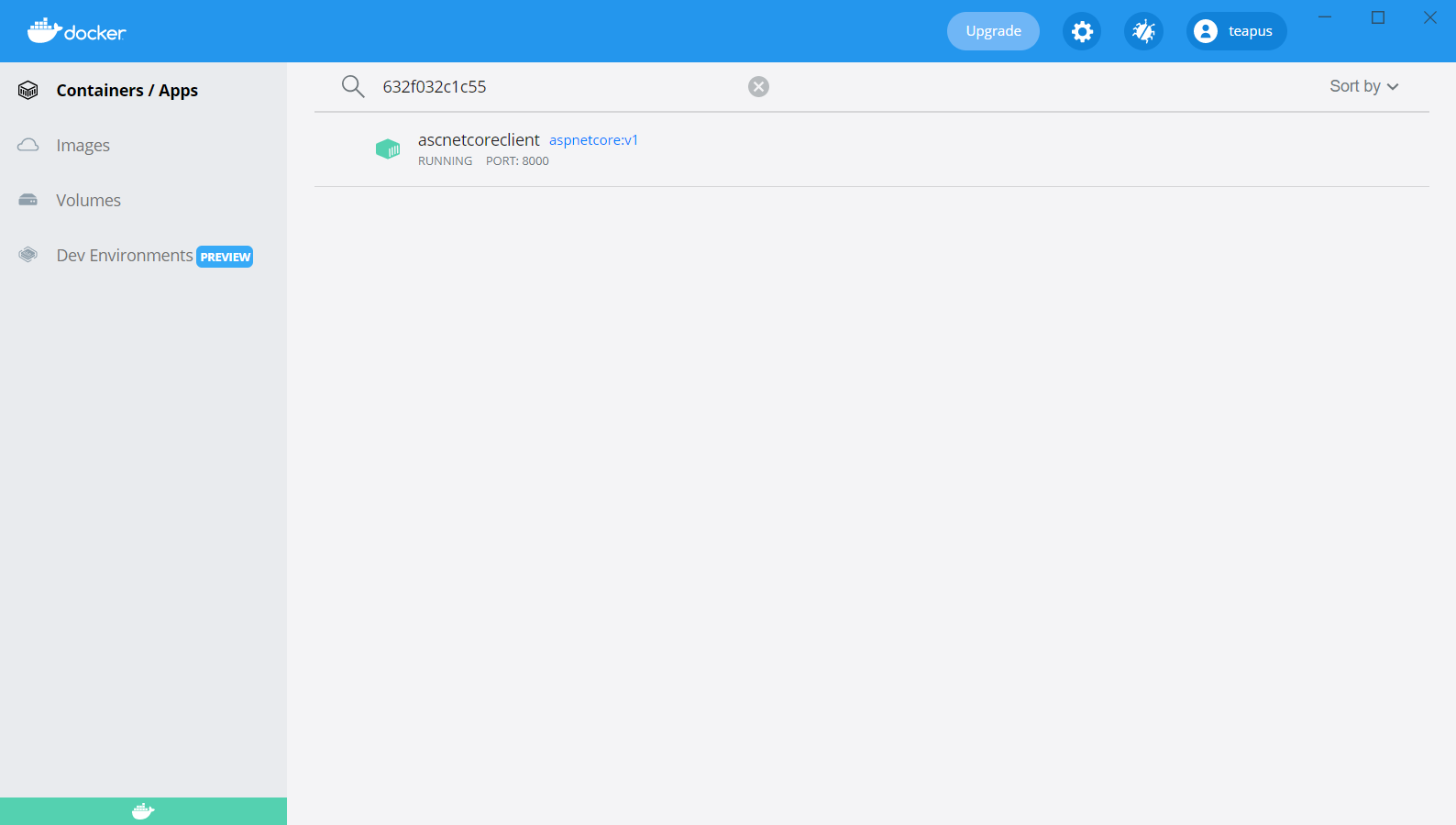Click the Docker engine status whale icon

[143, 811]
